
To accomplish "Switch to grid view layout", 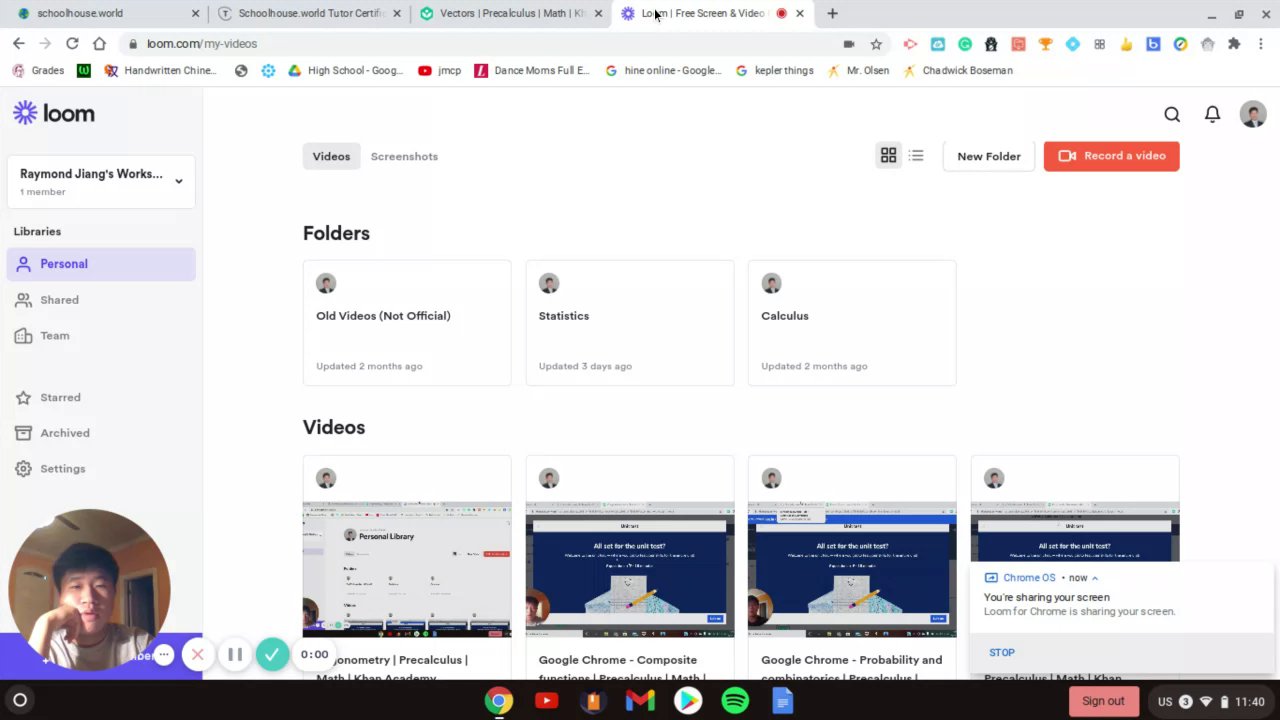I will point(888,155).
